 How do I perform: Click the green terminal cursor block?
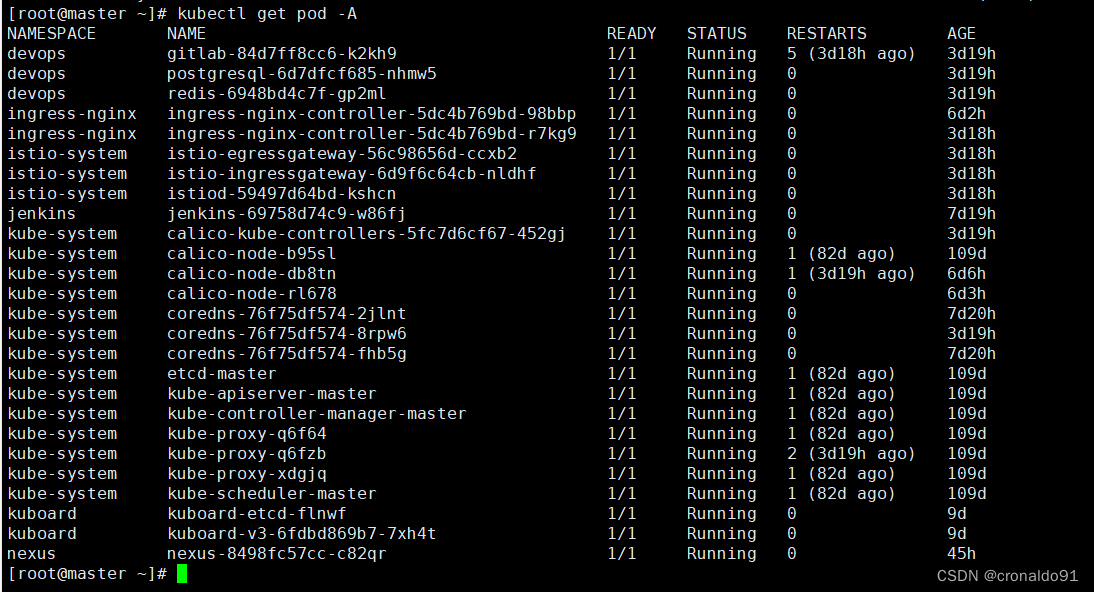pyautogui.click(x=182, y=574)
